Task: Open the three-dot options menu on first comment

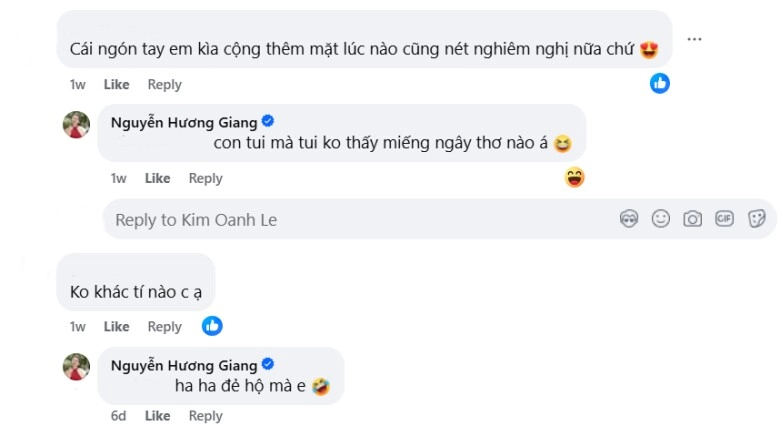Action: point(694,39)
